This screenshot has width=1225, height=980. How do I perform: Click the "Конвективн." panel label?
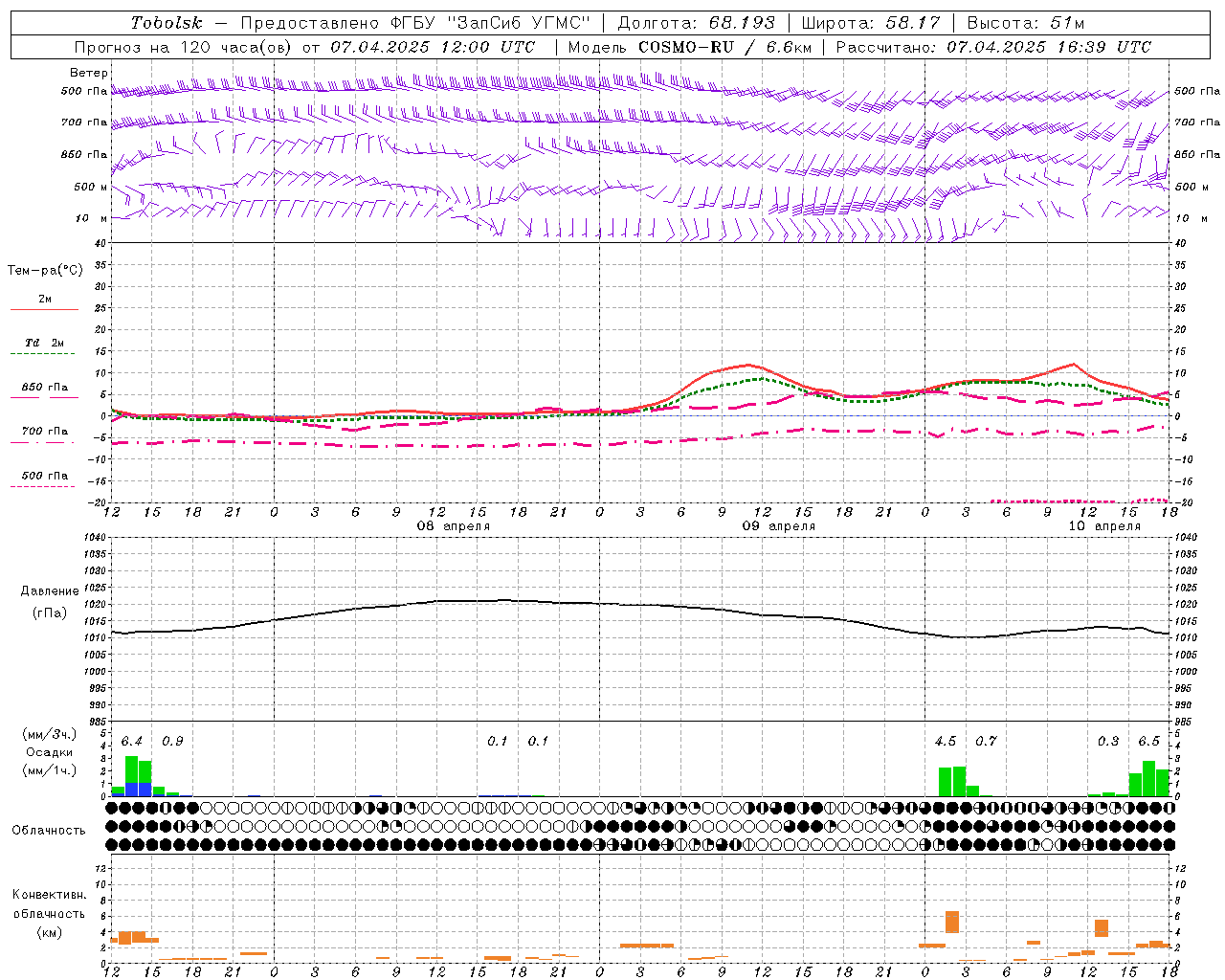[49, 895]
